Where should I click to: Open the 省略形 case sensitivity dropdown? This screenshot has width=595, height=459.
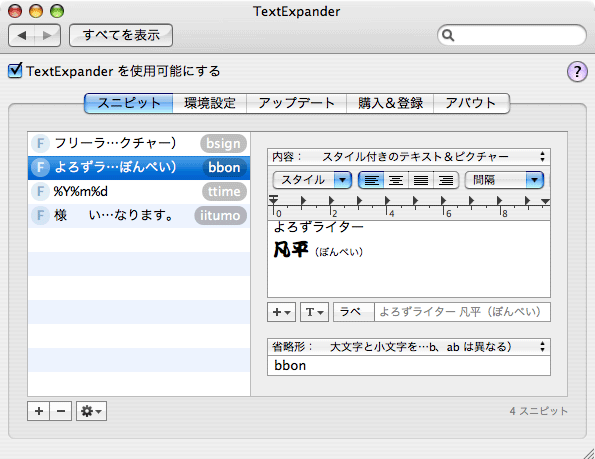click(409, 347)
